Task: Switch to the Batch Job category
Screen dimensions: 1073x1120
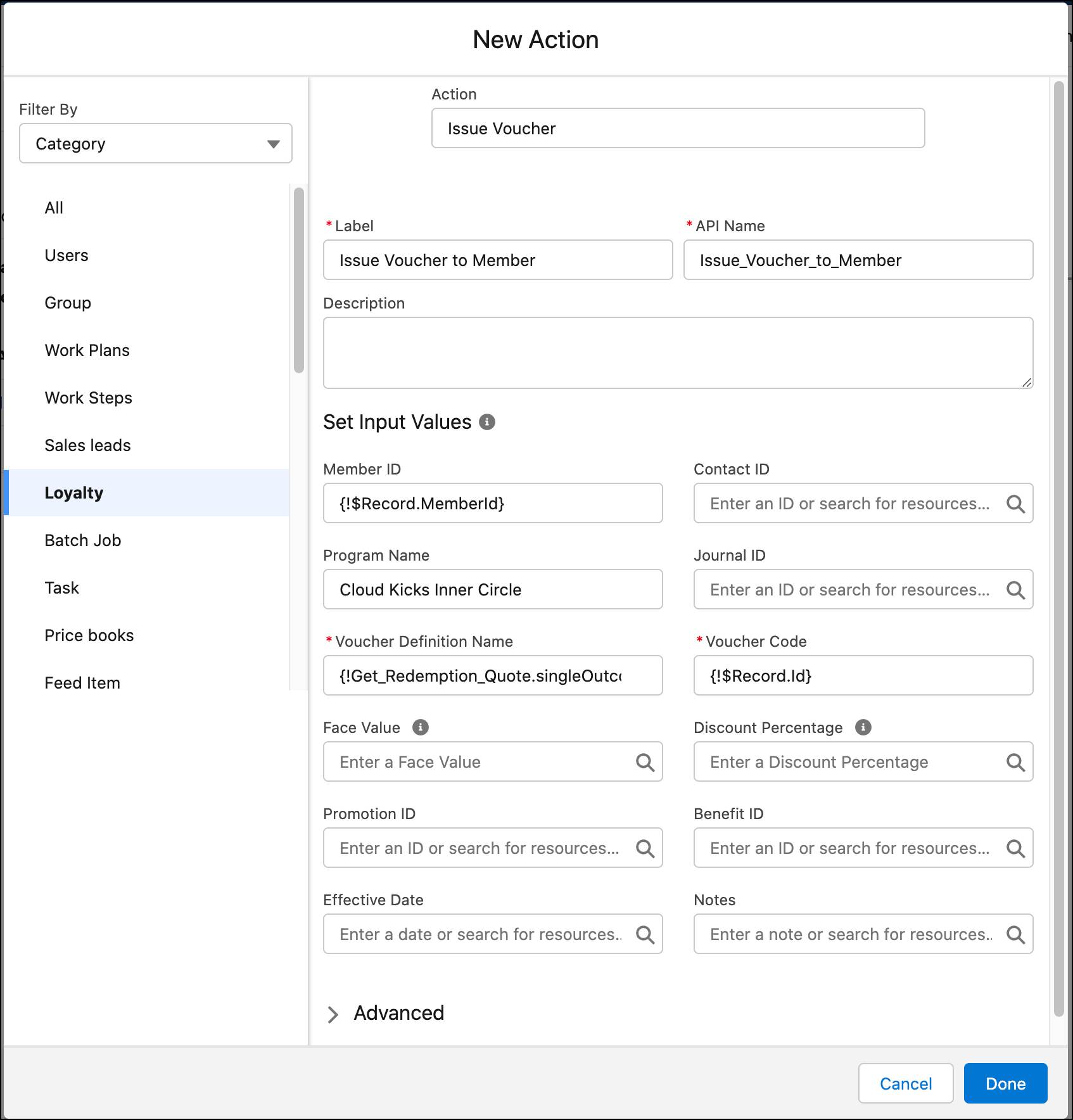Action: [x=82, y=540]
